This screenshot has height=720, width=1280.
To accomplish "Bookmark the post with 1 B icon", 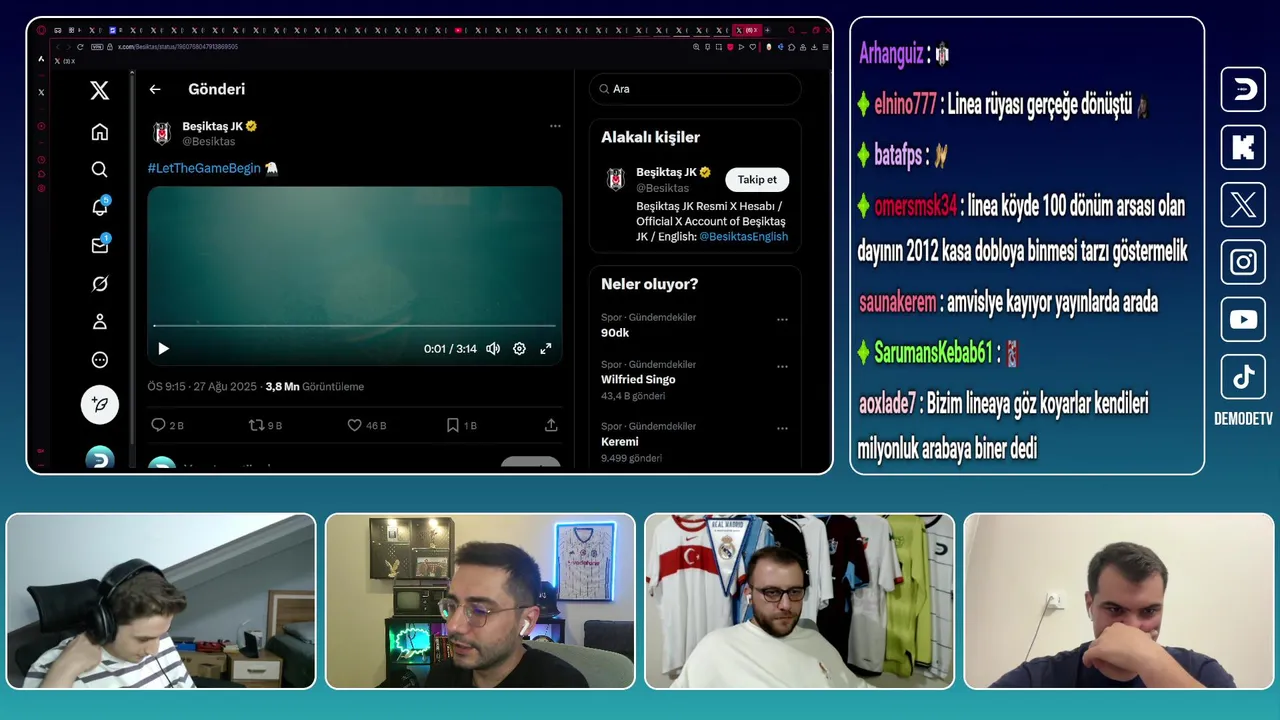I will 453,425.
